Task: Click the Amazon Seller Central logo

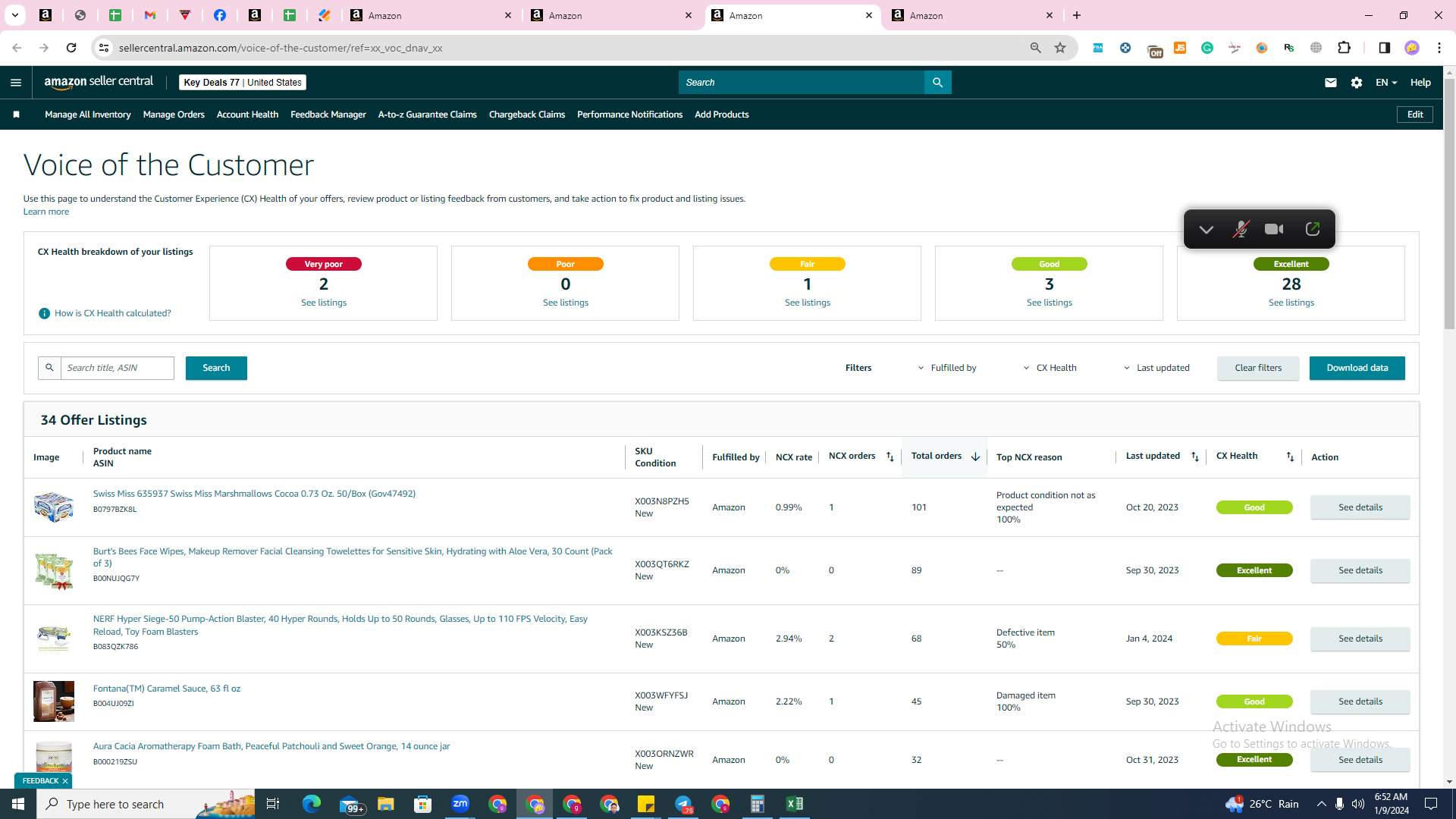Action: 99,82
